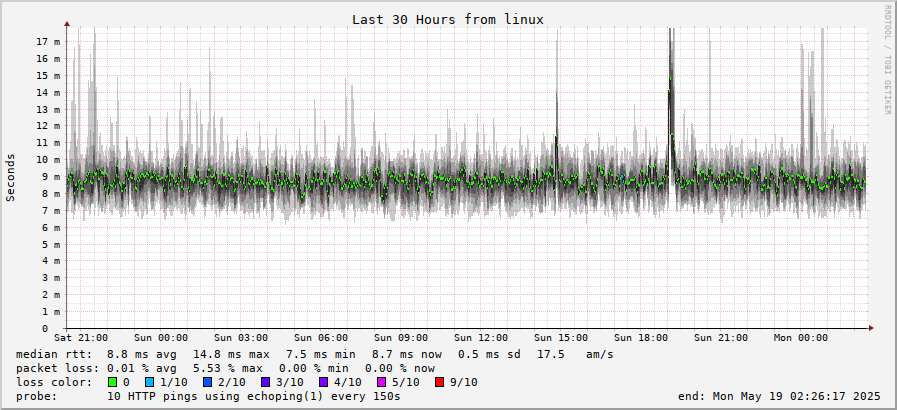
Task: Click the 'Sun 03:00' x-axis label
Action: tap(241, 338)
